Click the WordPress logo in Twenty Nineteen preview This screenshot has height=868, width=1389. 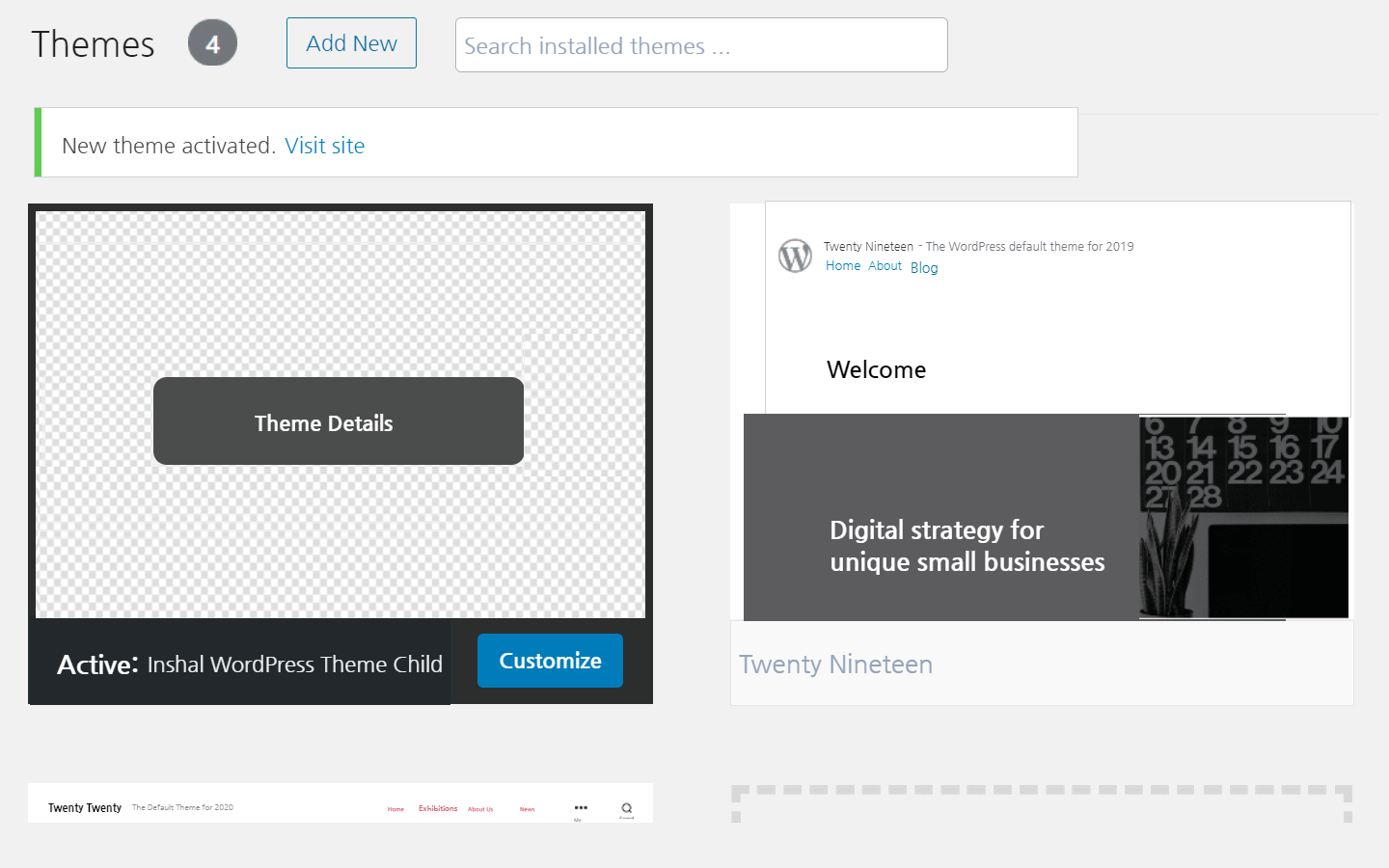pos(796,256)
